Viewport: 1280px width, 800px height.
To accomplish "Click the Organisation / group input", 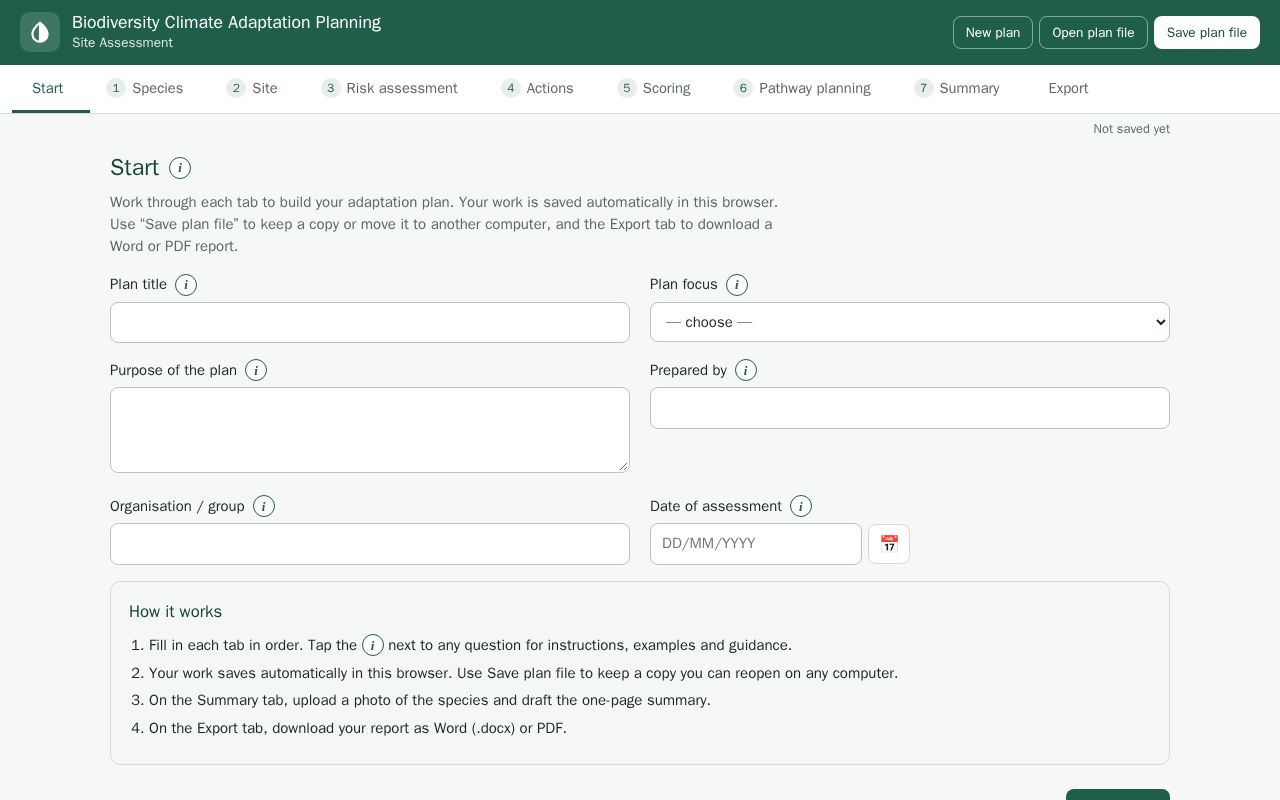I will (370, 544).
